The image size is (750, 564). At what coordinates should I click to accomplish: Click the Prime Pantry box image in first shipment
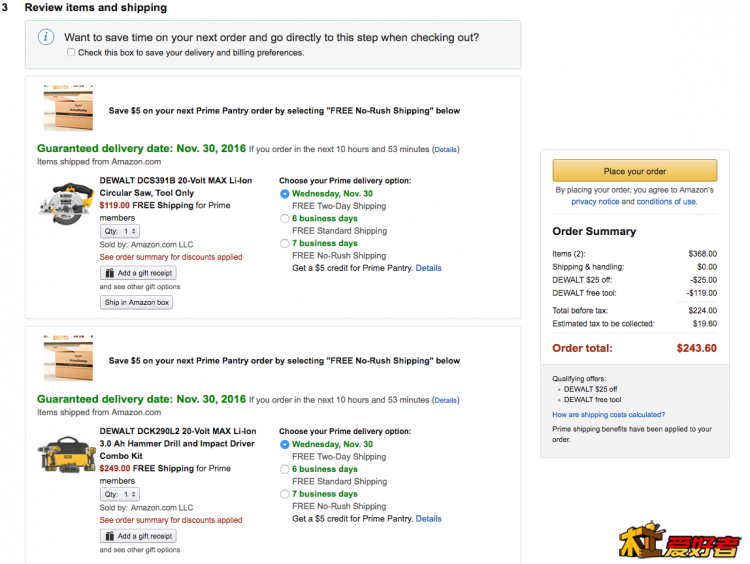tap(68, 108)
